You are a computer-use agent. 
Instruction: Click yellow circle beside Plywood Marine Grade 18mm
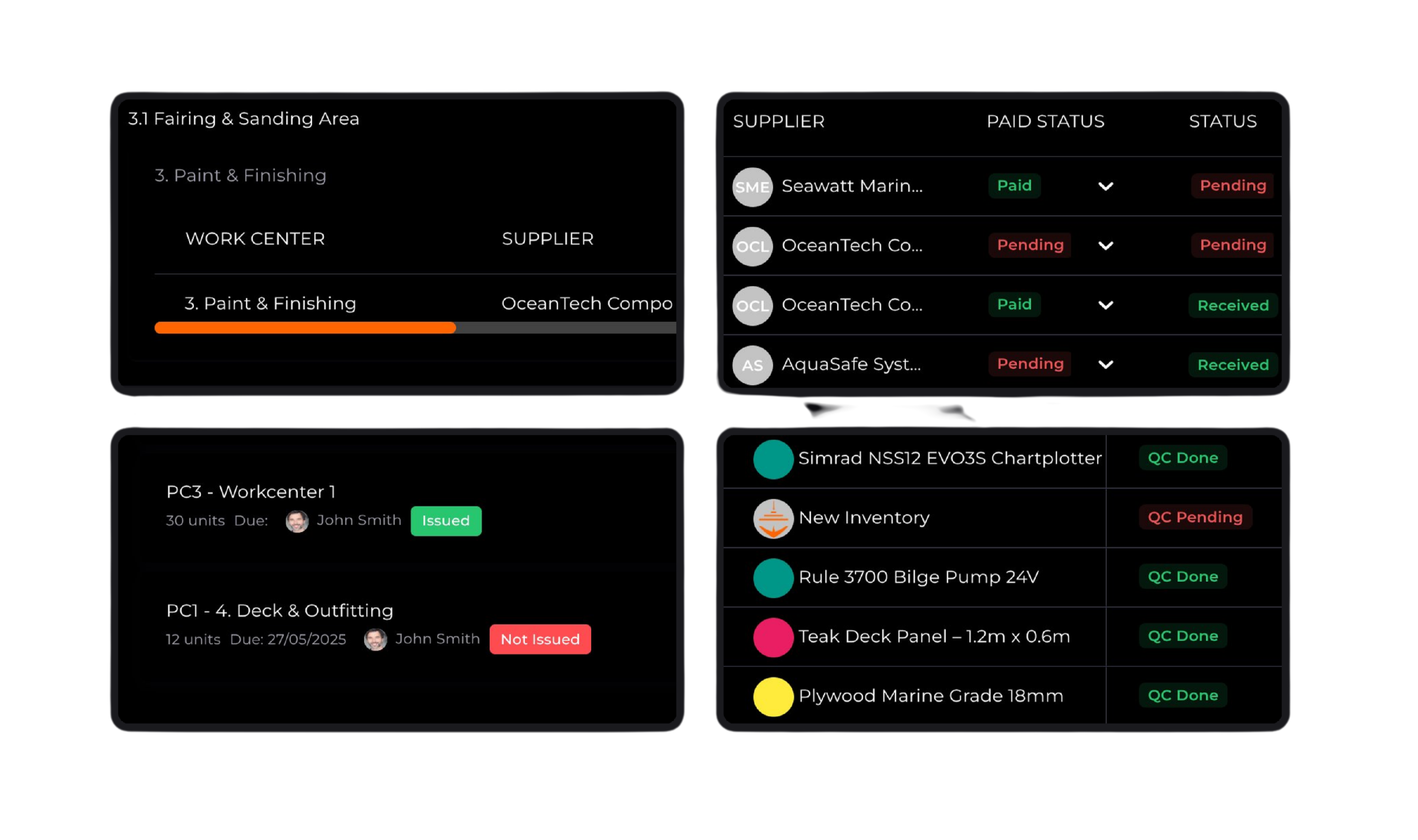773,697
